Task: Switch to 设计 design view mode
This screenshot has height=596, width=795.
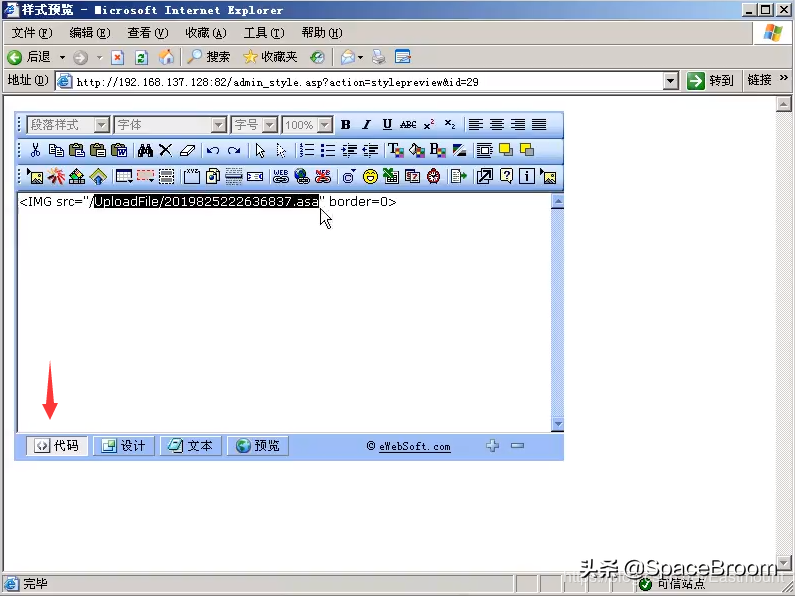Action: [124, 446]
